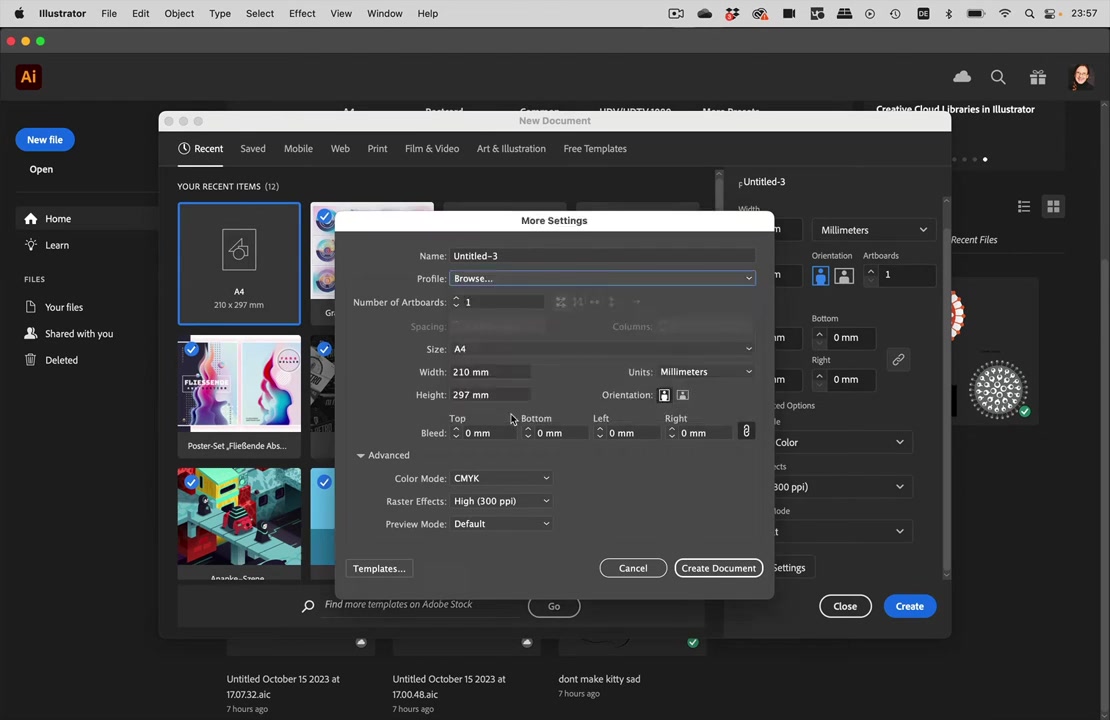
Task: Open the file dont make kitty sad
Action: (599, 679)
